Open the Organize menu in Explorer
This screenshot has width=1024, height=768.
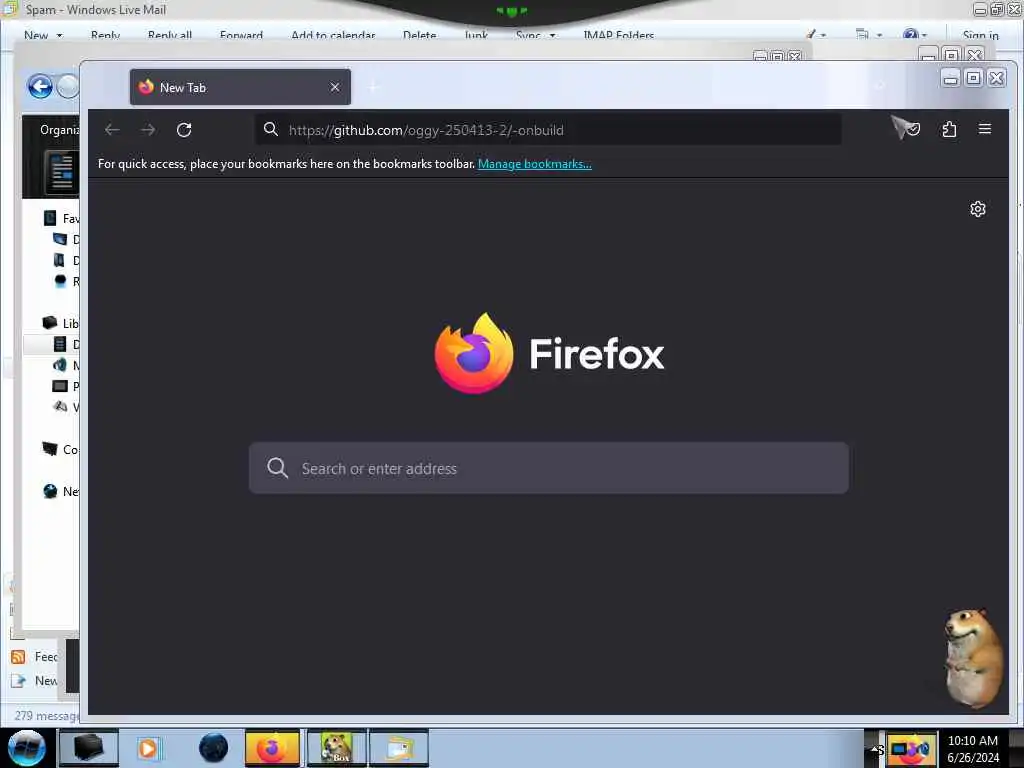pyautogui.click(x=59, y=130)
